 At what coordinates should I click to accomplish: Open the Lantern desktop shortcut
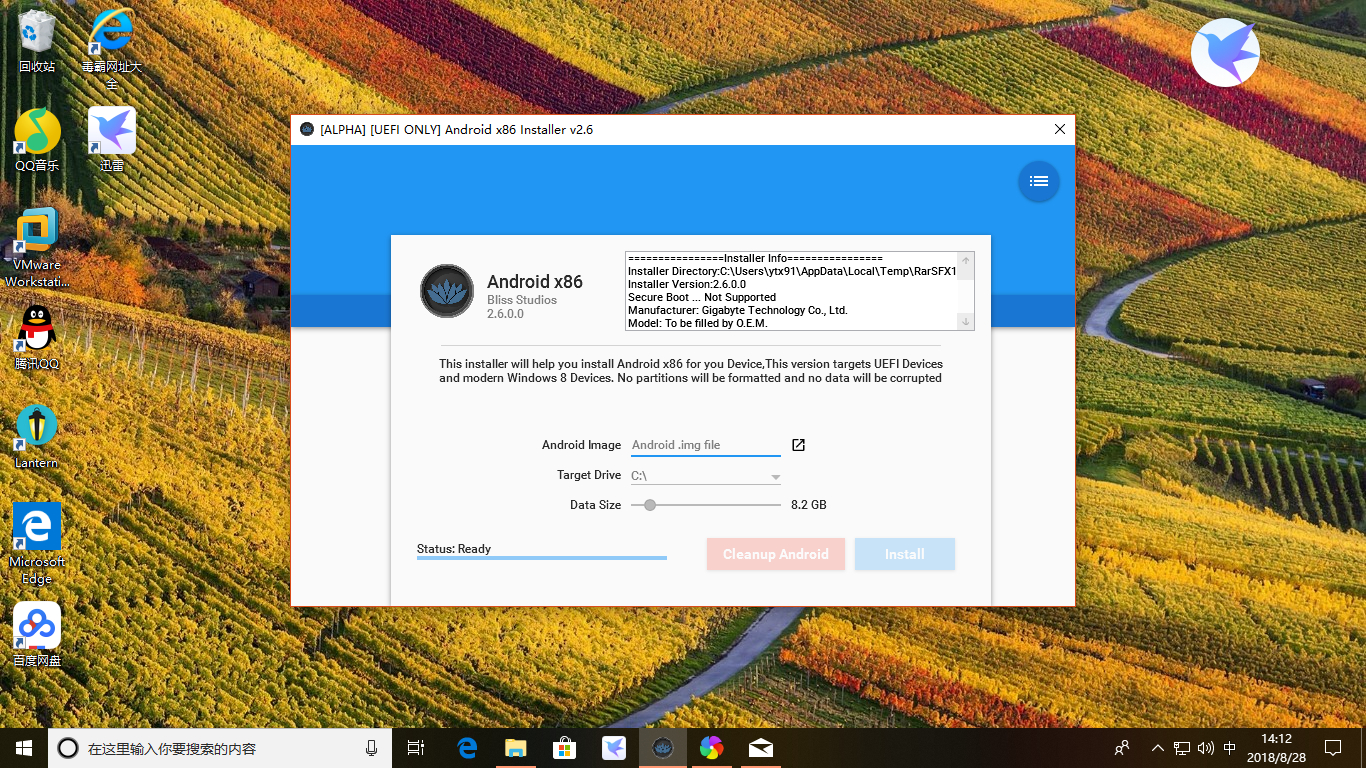[x=37, y=437]
